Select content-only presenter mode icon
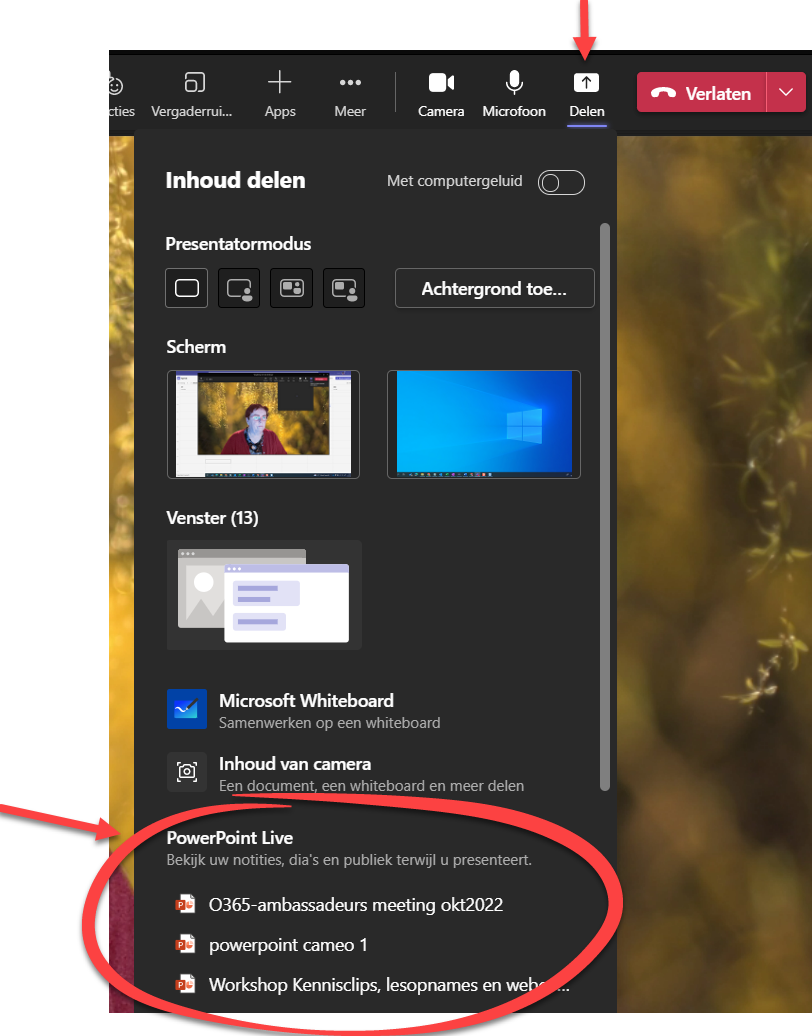The height and width of the screenshot is (1036, 812). click(186, 288)
